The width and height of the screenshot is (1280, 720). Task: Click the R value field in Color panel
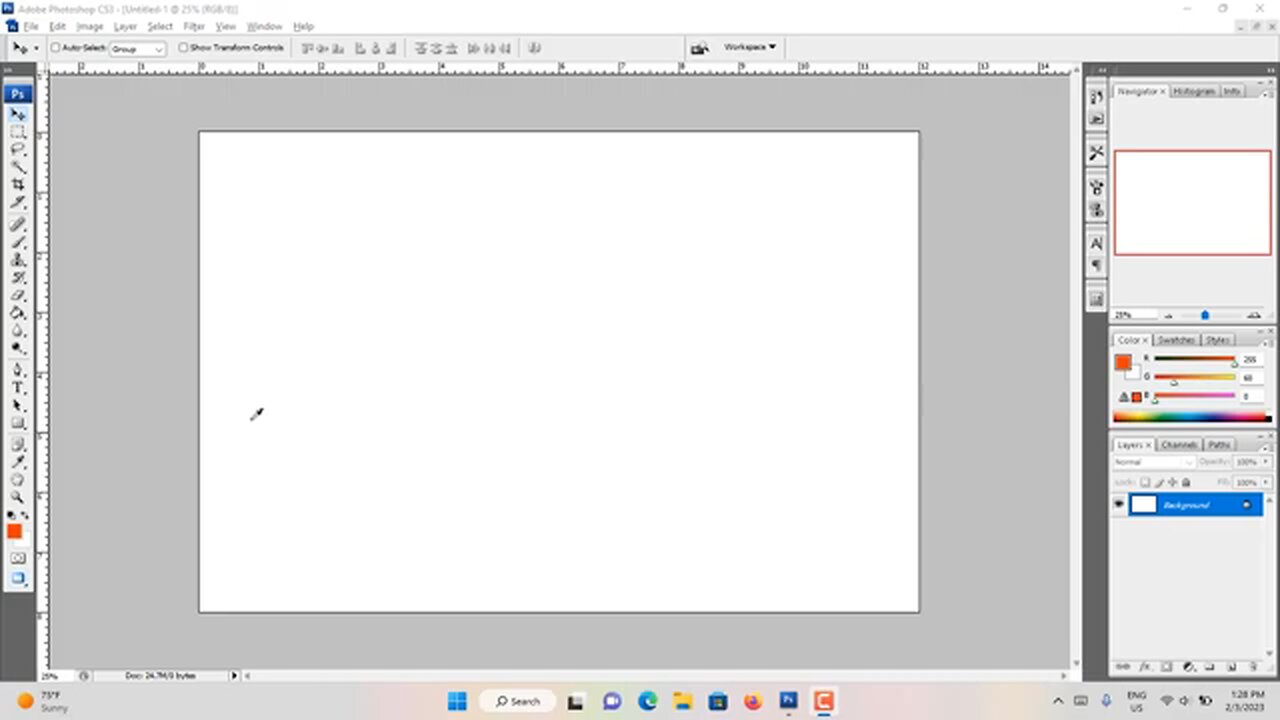[x=1251, y=359]
